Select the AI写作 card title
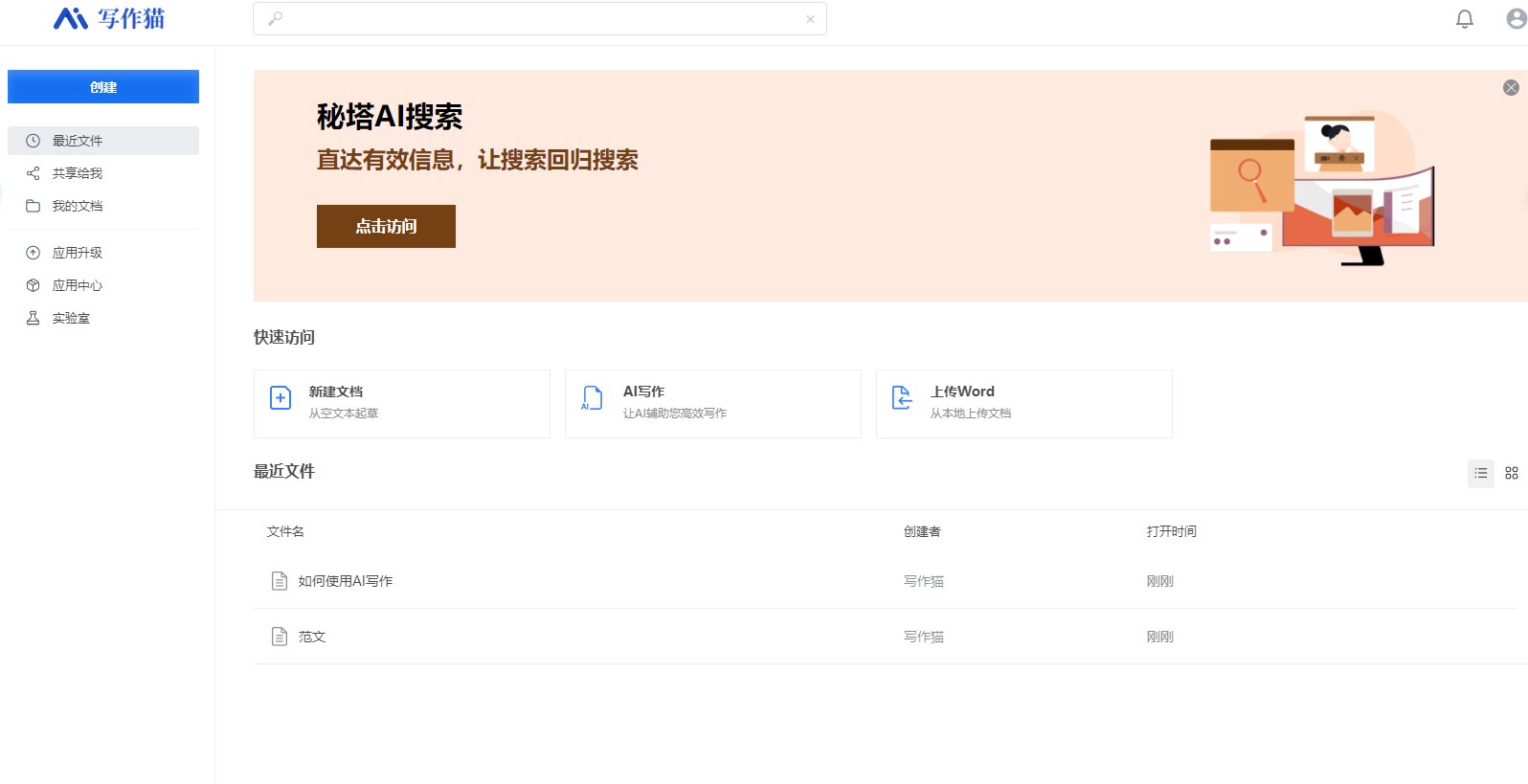Viewport: 1528px width, 784px height. (x=643, y=392)
